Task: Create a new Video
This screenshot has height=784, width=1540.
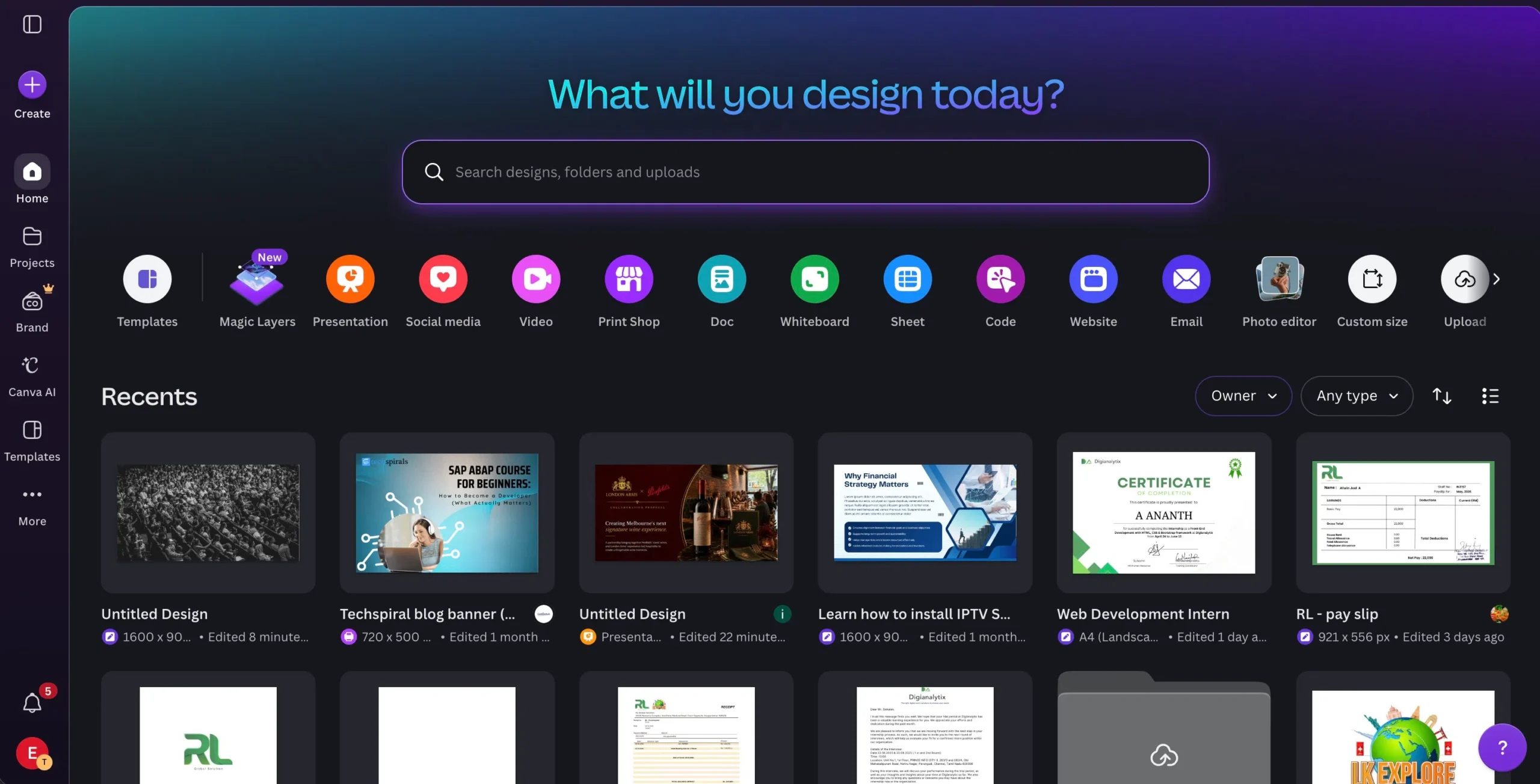Action: click(536, 292)
